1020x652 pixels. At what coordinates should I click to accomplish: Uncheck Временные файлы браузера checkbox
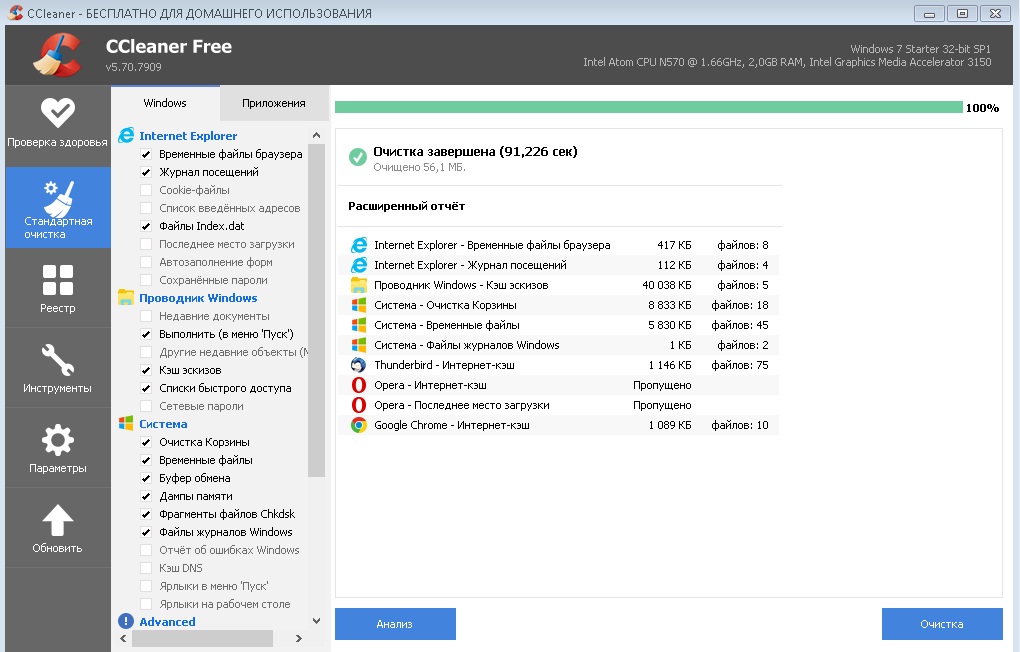click(146, 154)
